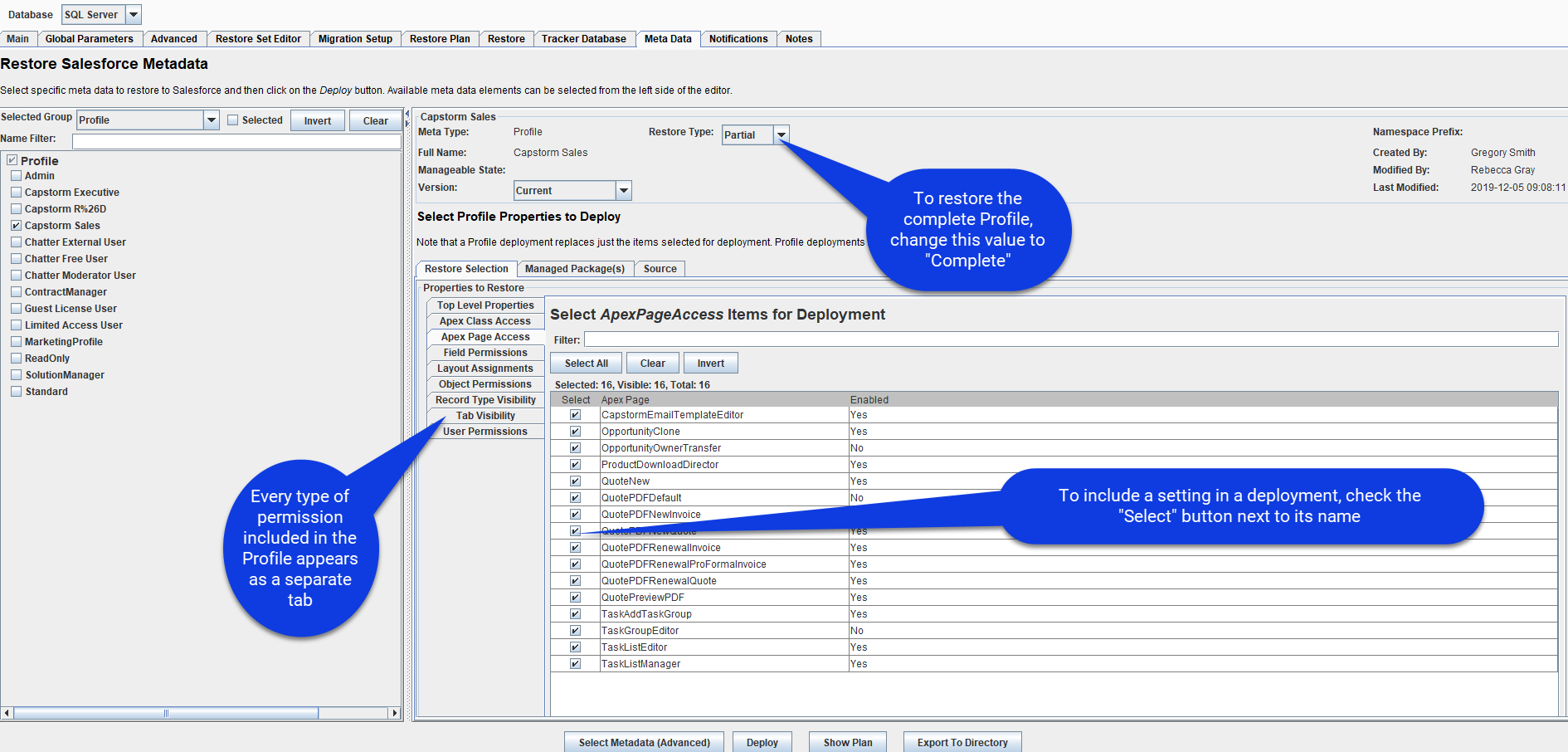The height and width of the screenshot is (752, 1568).
Task: Click Select Metadata (Advanced) button
Action: click(645, 742)
